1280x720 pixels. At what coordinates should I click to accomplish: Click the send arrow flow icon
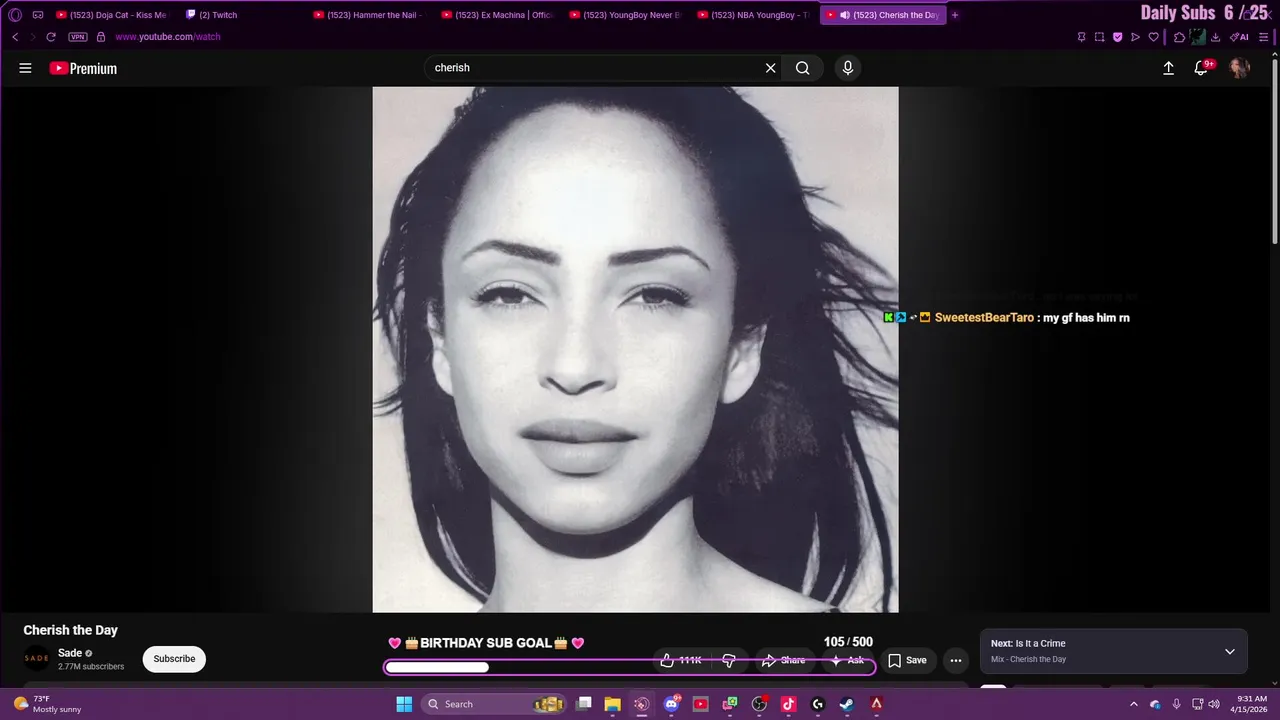(x=1135, y=37)
